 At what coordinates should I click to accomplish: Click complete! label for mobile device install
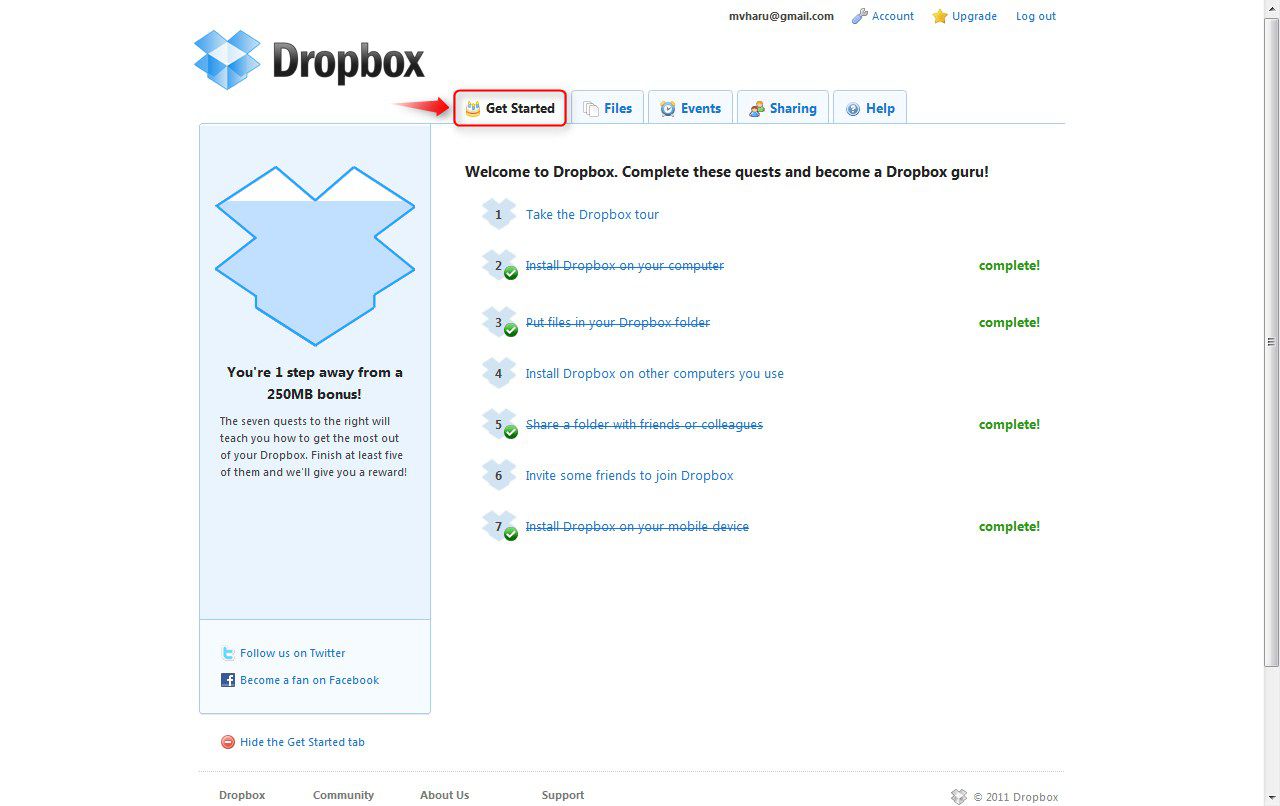[1009, 526]
